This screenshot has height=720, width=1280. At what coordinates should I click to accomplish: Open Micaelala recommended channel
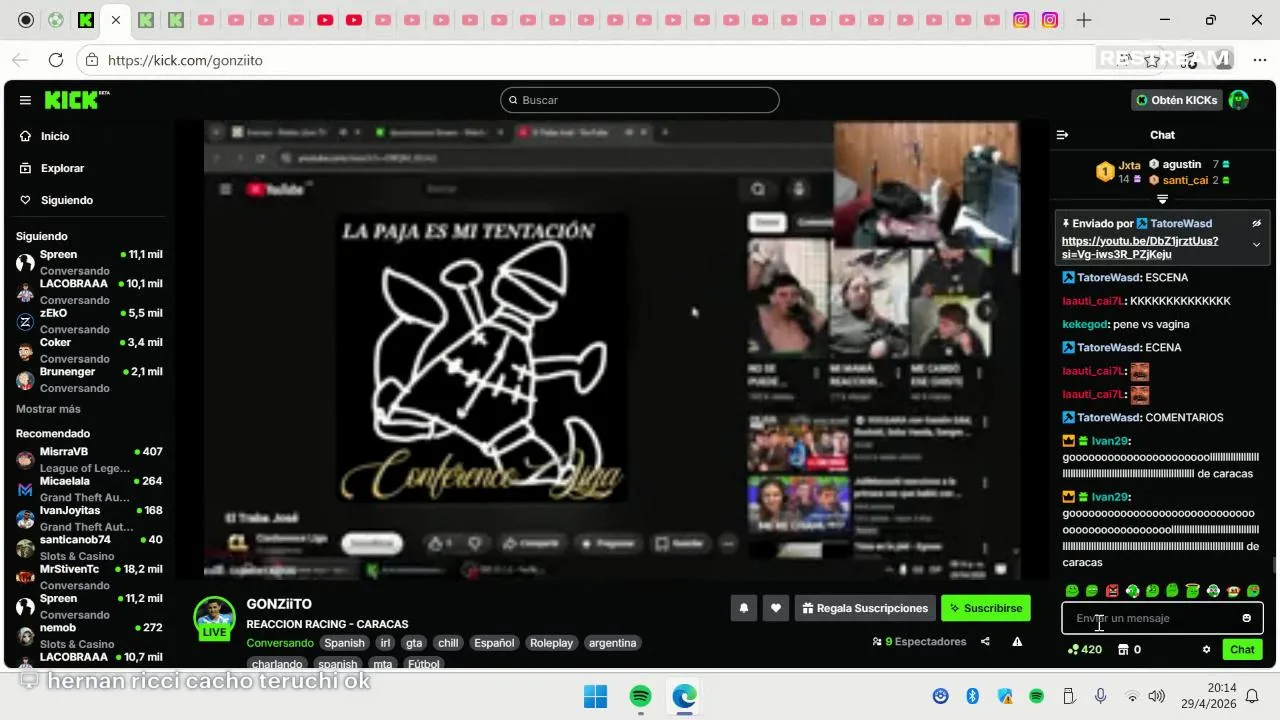coord(89,489)
